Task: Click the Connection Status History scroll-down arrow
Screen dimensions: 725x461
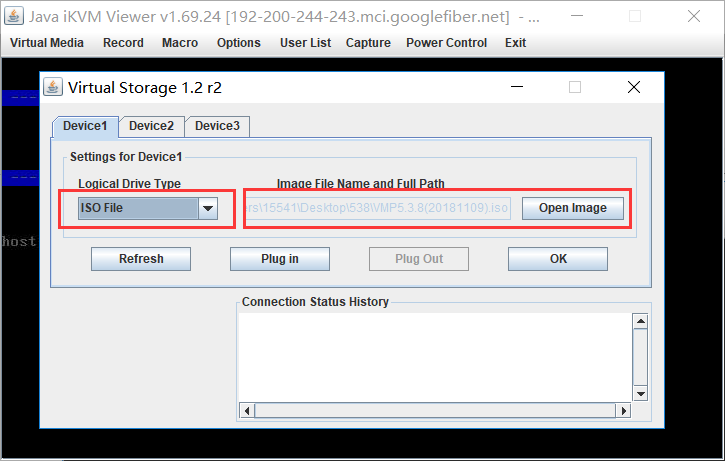Action: [640, 393]
